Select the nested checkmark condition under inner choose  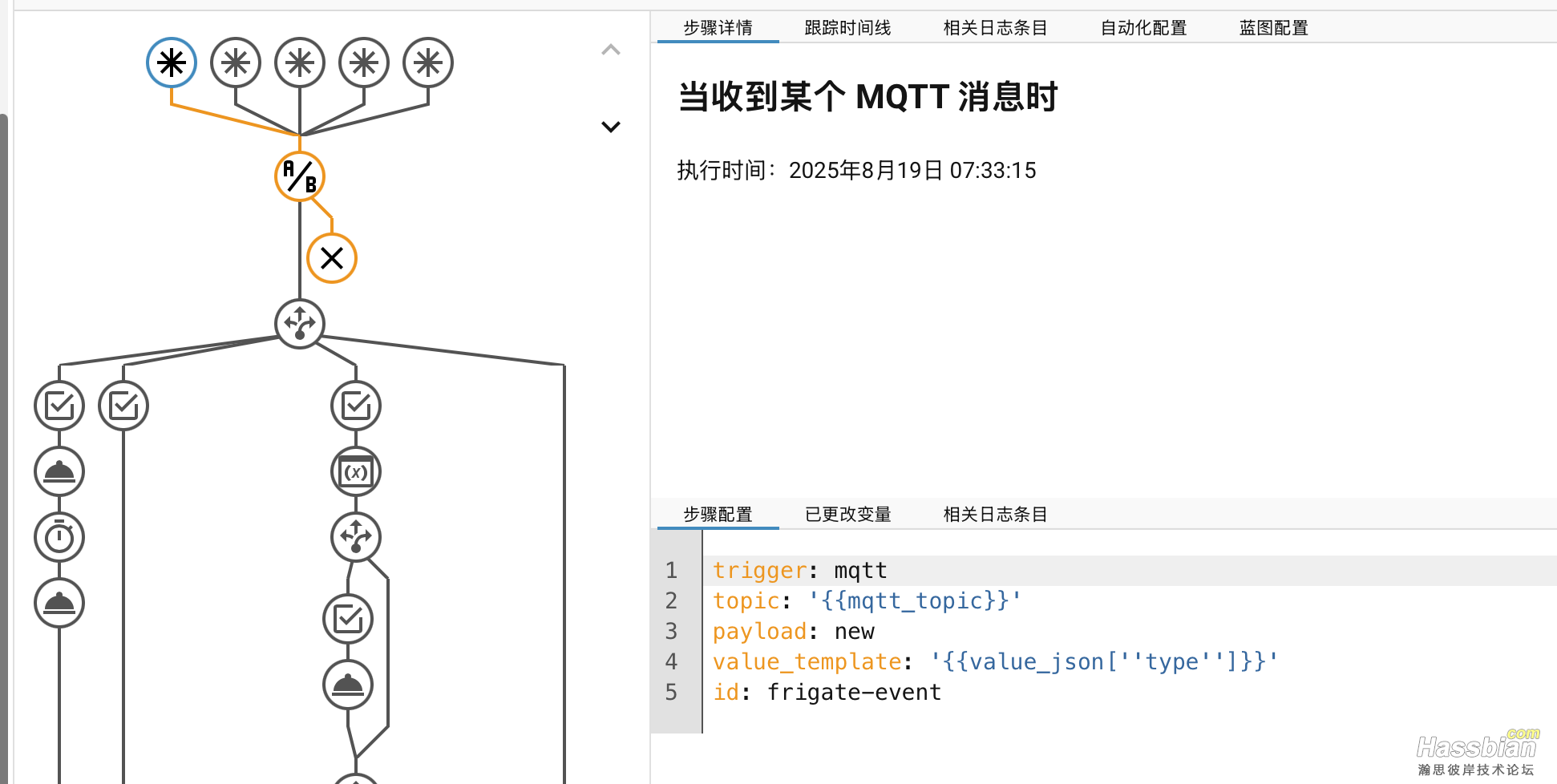click(x=348, y=619)
